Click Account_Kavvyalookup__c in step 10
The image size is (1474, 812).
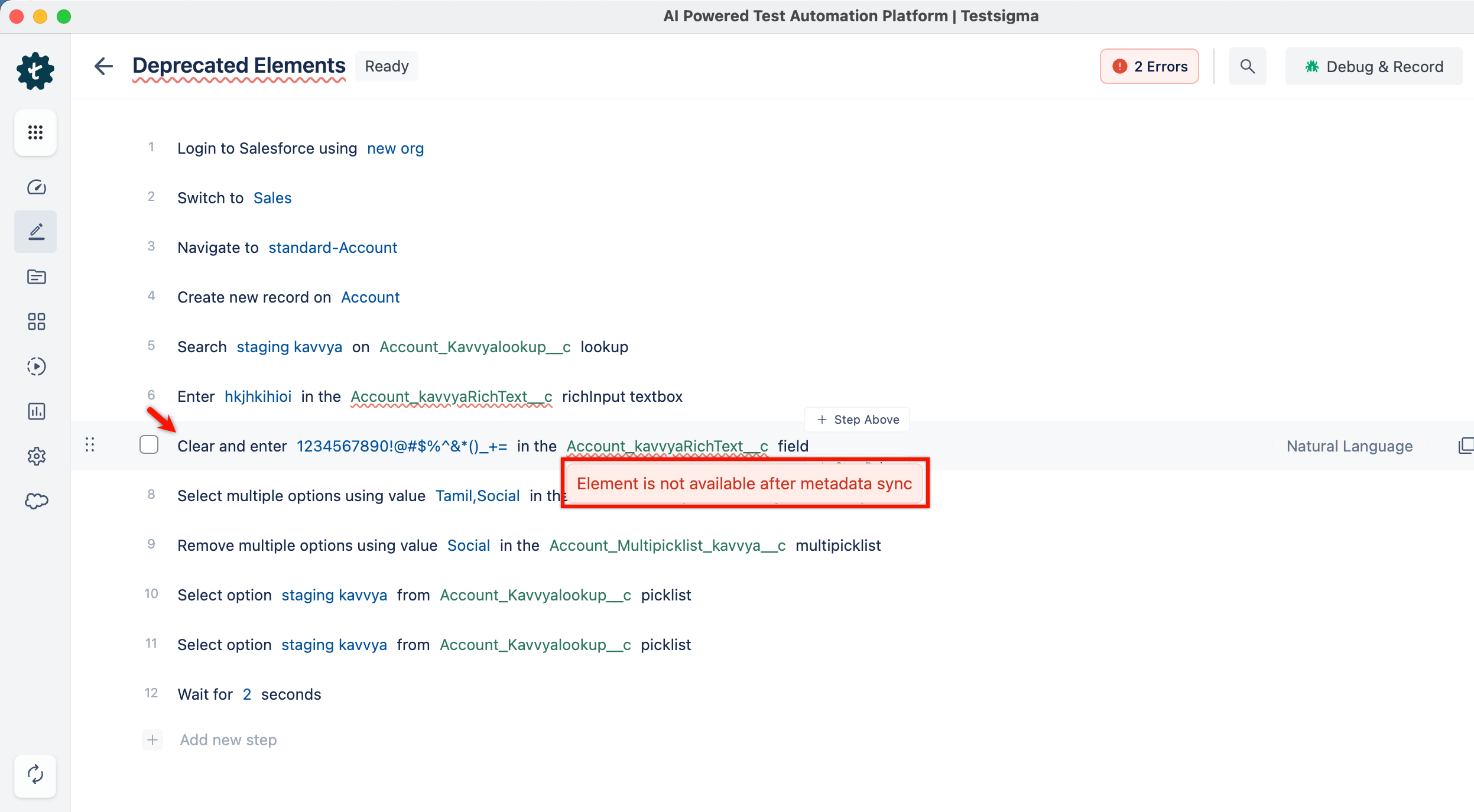point(535,595)
